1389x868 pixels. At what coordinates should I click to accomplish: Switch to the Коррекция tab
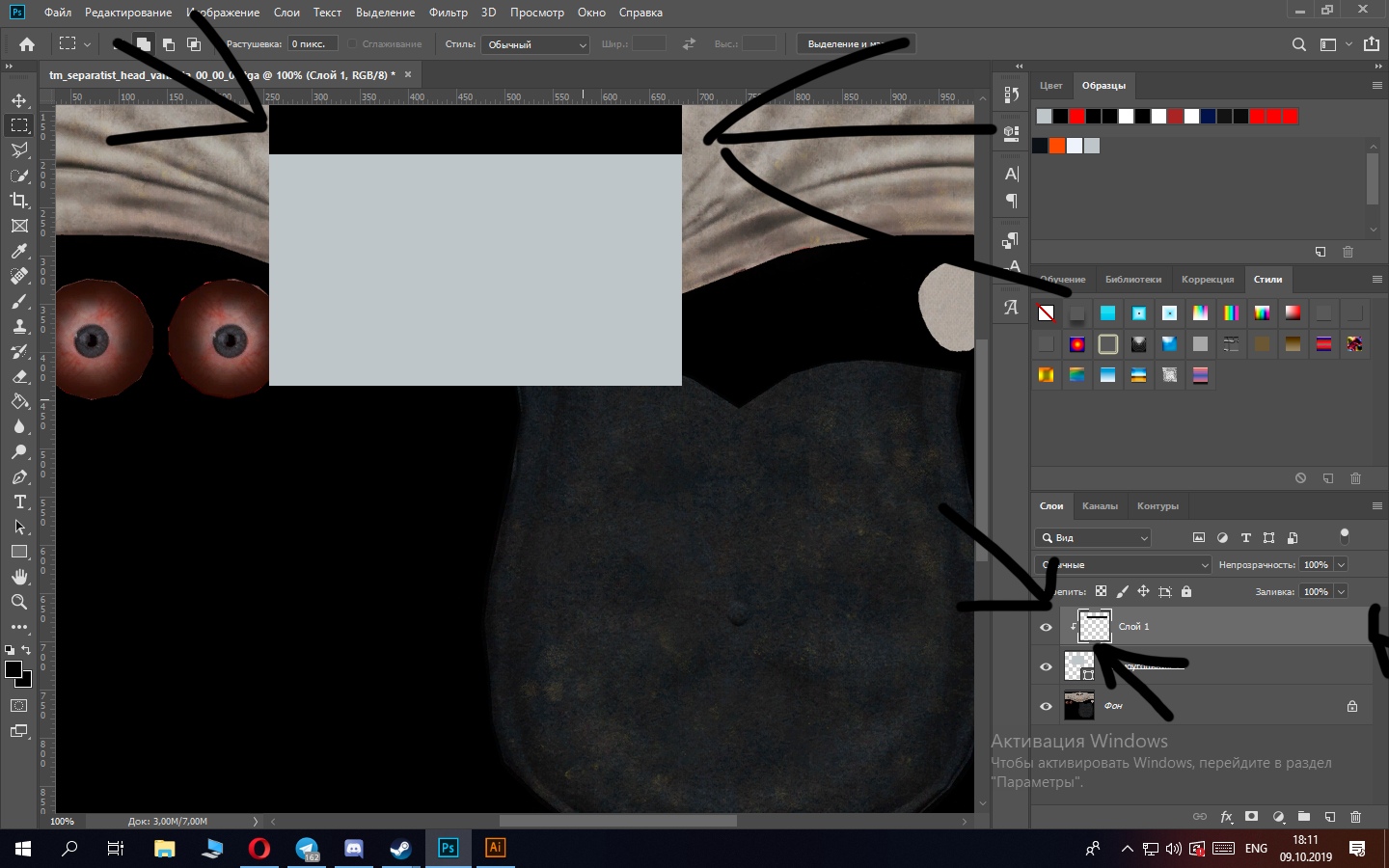pos(1208,280)
